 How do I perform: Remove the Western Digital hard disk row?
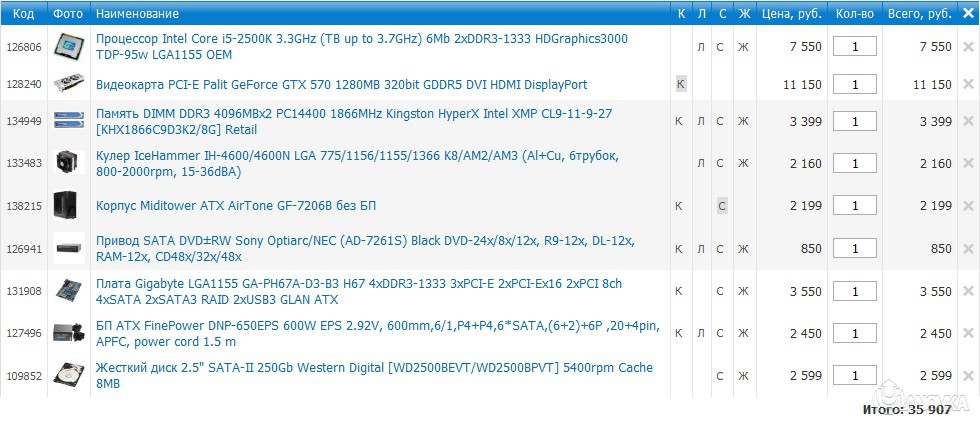pos(968,376)
